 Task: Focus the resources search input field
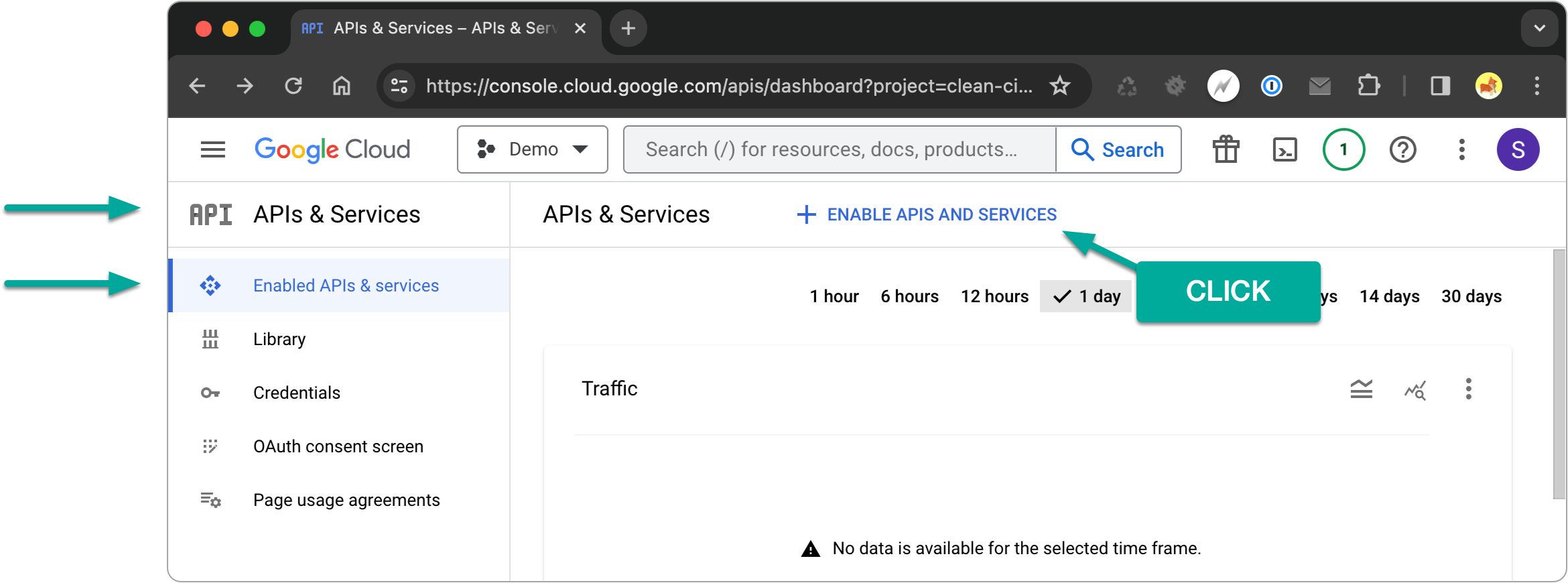pyautogui.click(x=840, y=149)
